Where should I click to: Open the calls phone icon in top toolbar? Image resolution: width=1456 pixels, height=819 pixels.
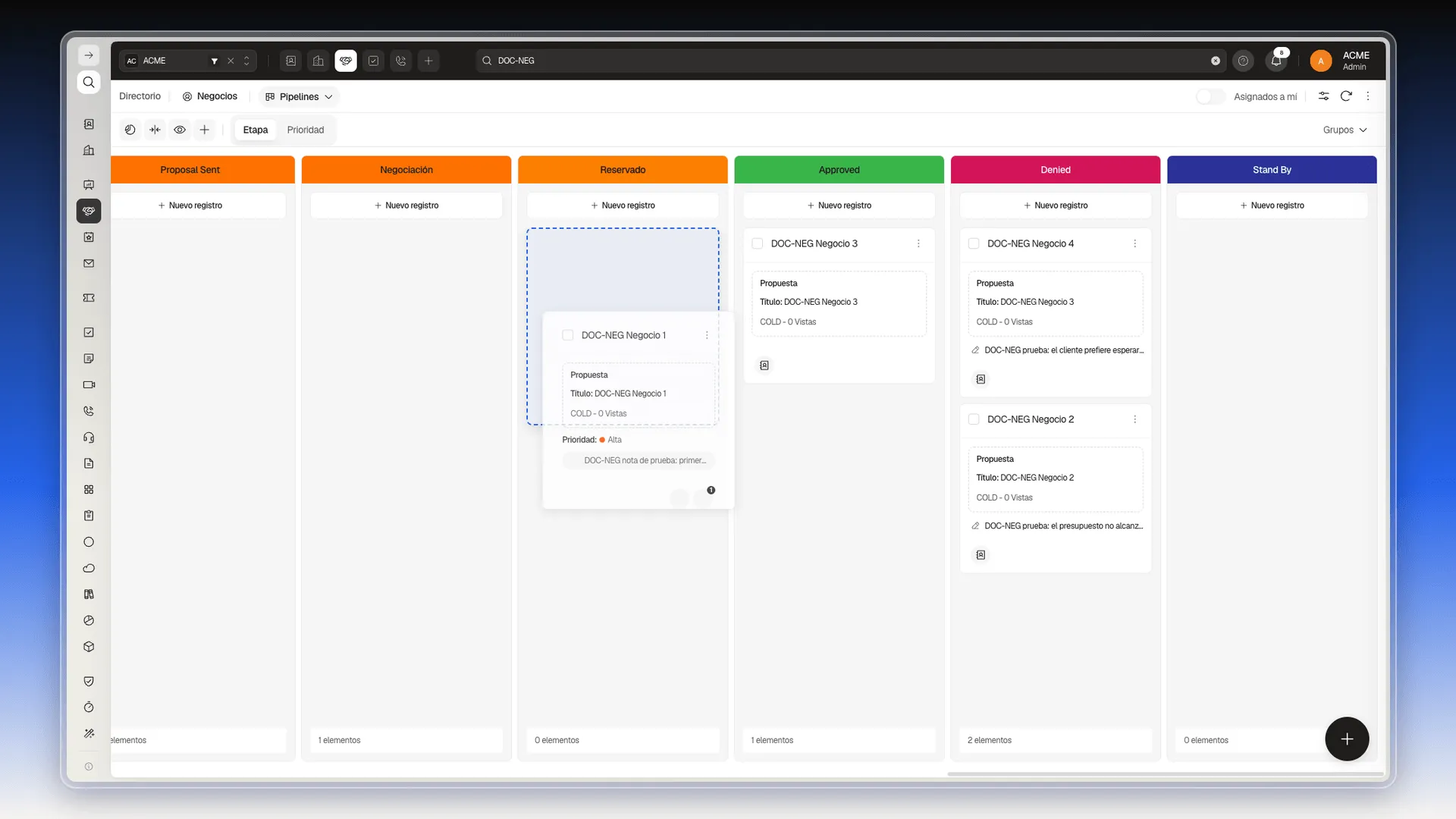(401, 61)
